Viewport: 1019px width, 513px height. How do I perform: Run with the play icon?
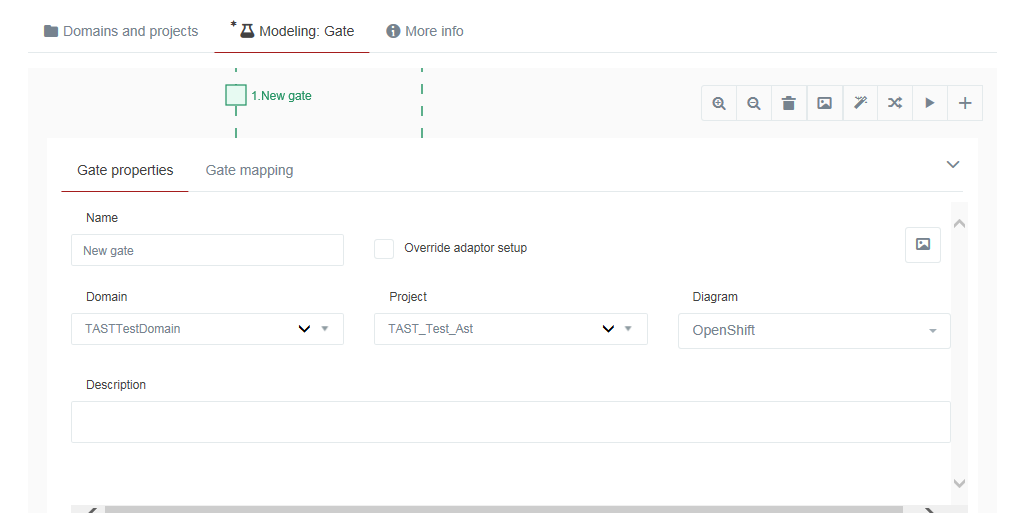coord(930,103)
